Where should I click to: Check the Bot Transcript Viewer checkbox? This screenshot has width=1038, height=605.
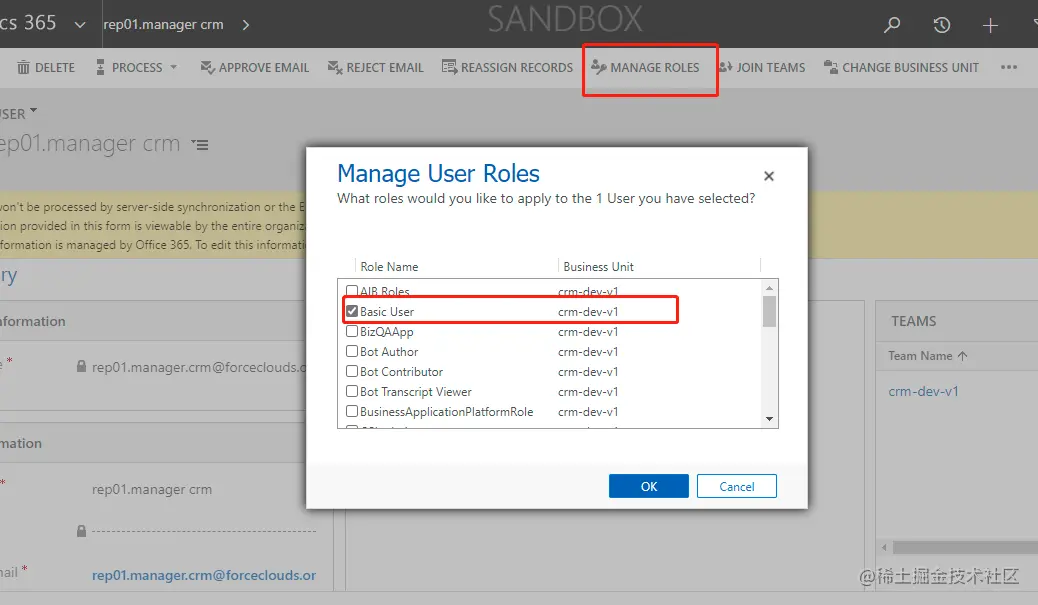352,391
